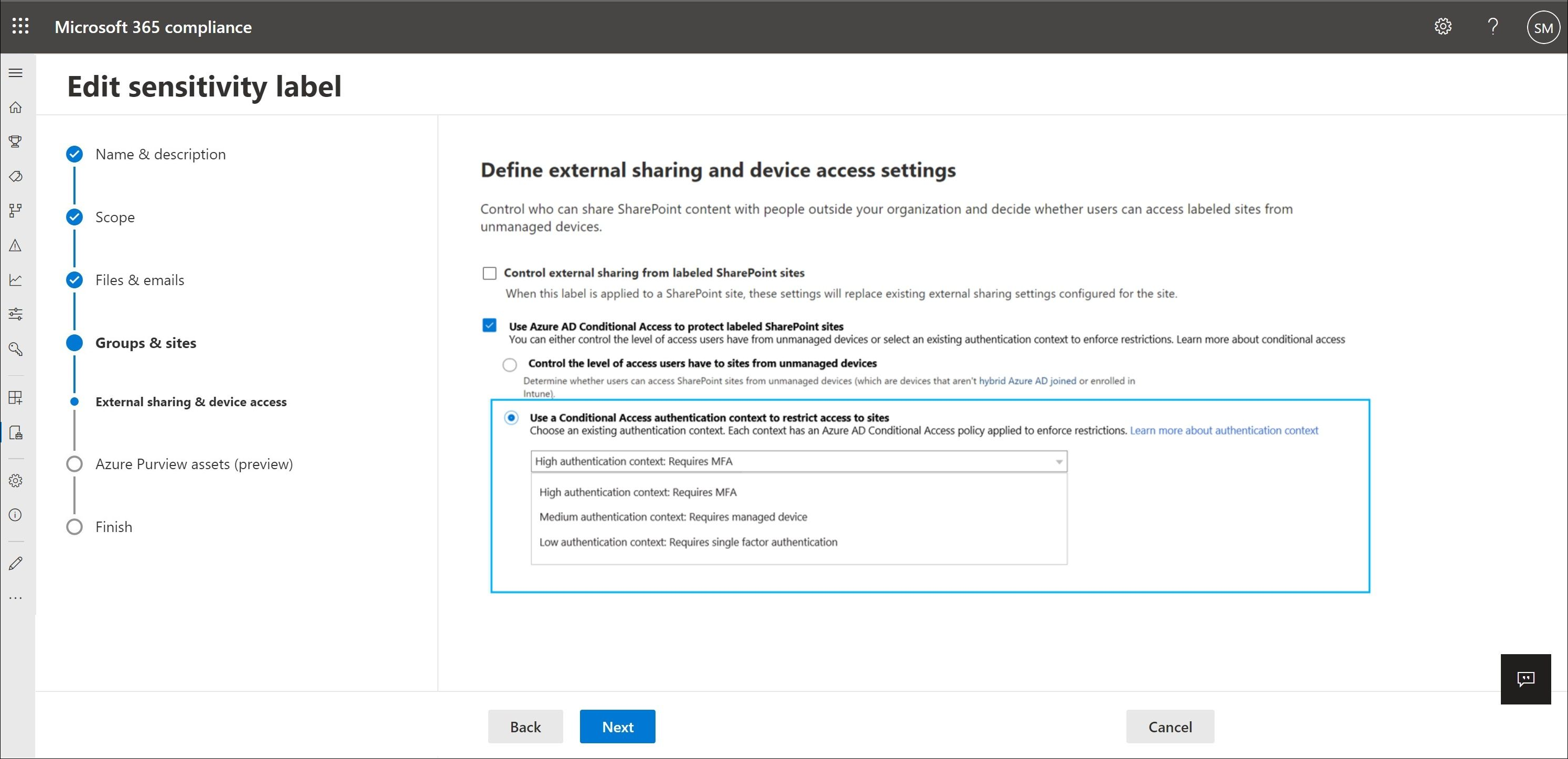Choose Low authentication context single factor option
The height and width of the screenshot is (759, 1568).
(x=688, y=542)
